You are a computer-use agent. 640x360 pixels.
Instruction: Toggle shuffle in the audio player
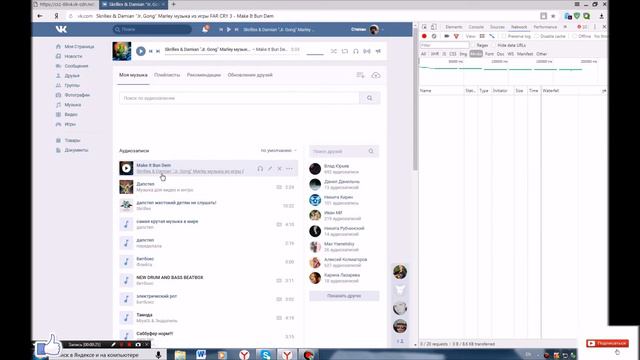click(334, 51)
